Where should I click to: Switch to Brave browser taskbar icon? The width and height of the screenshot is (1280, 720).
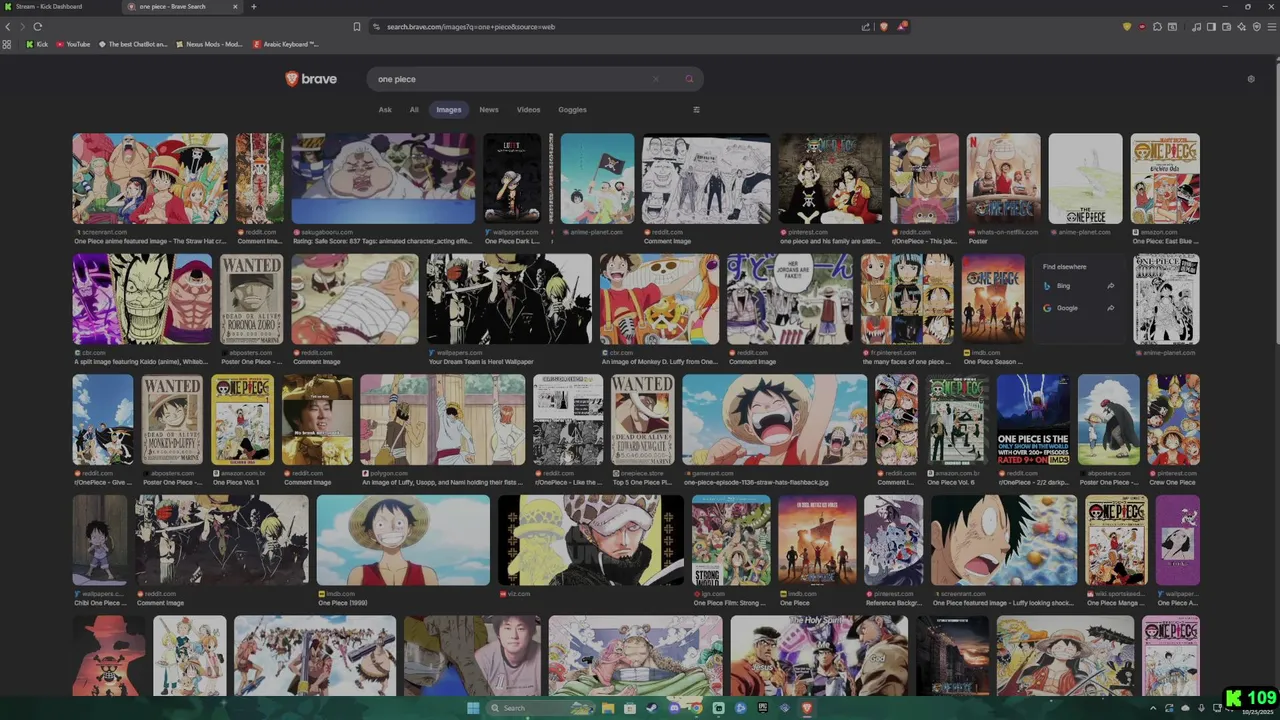pyautogui.click(x=807, y=708)
